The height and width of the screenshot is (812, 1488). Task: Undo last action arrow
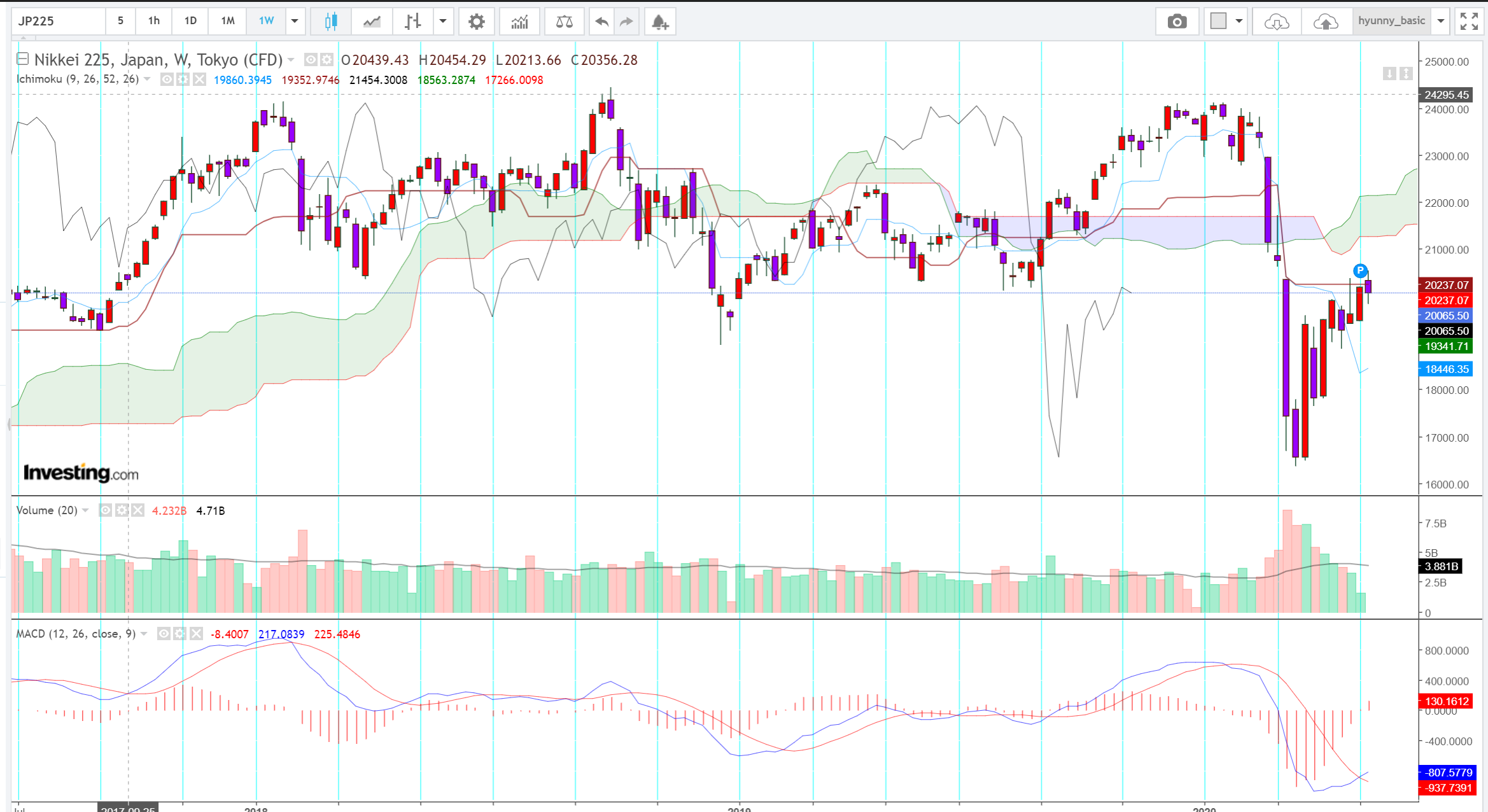click(x=601, y=22)
